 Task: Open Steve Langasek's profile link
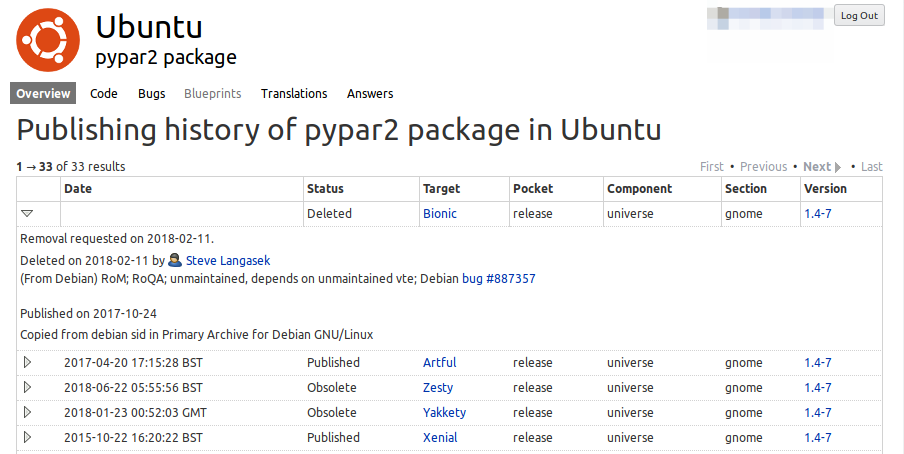(228, 261)
